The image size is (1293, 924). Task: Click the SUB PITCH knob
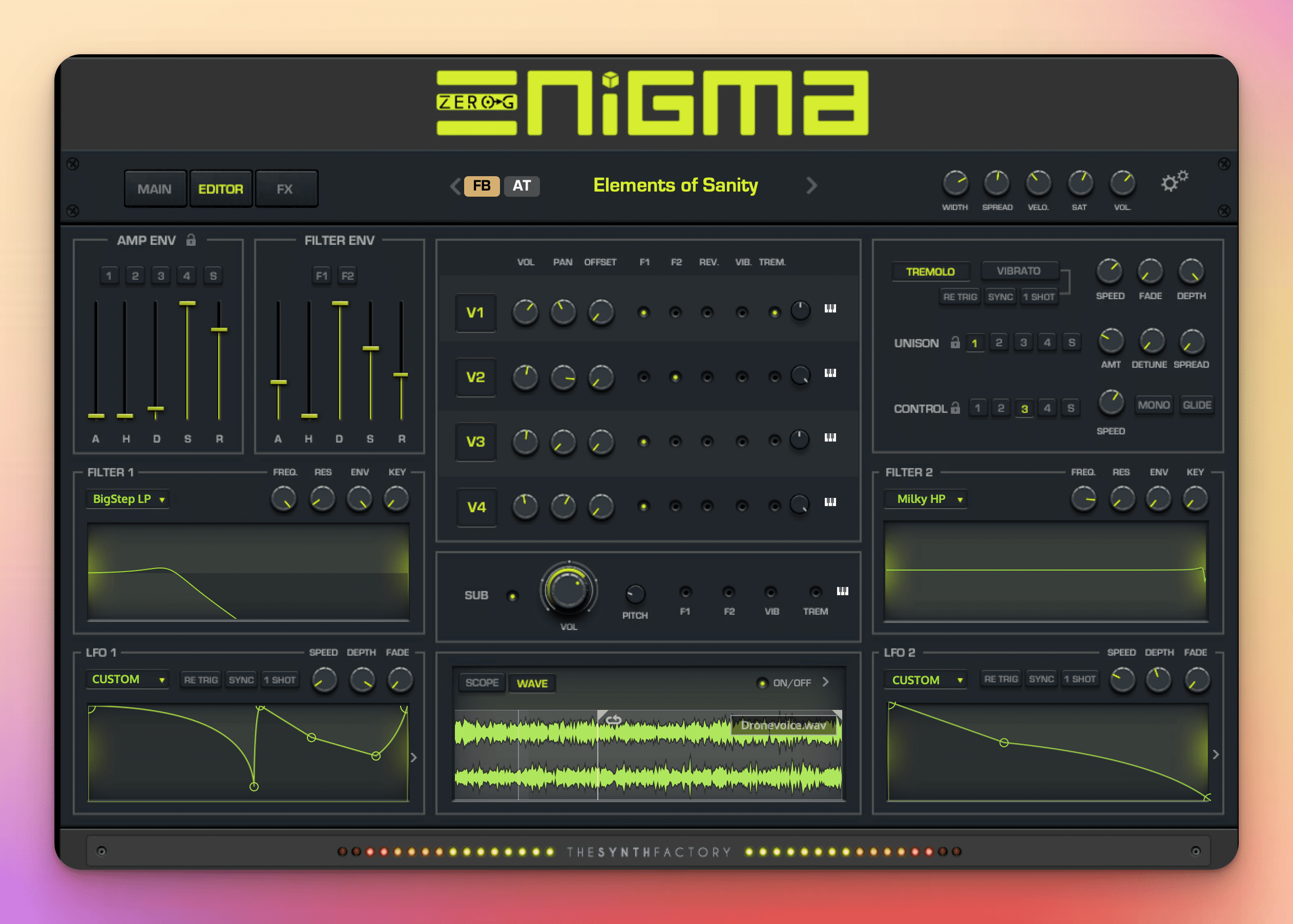click(x=635, y=594)
